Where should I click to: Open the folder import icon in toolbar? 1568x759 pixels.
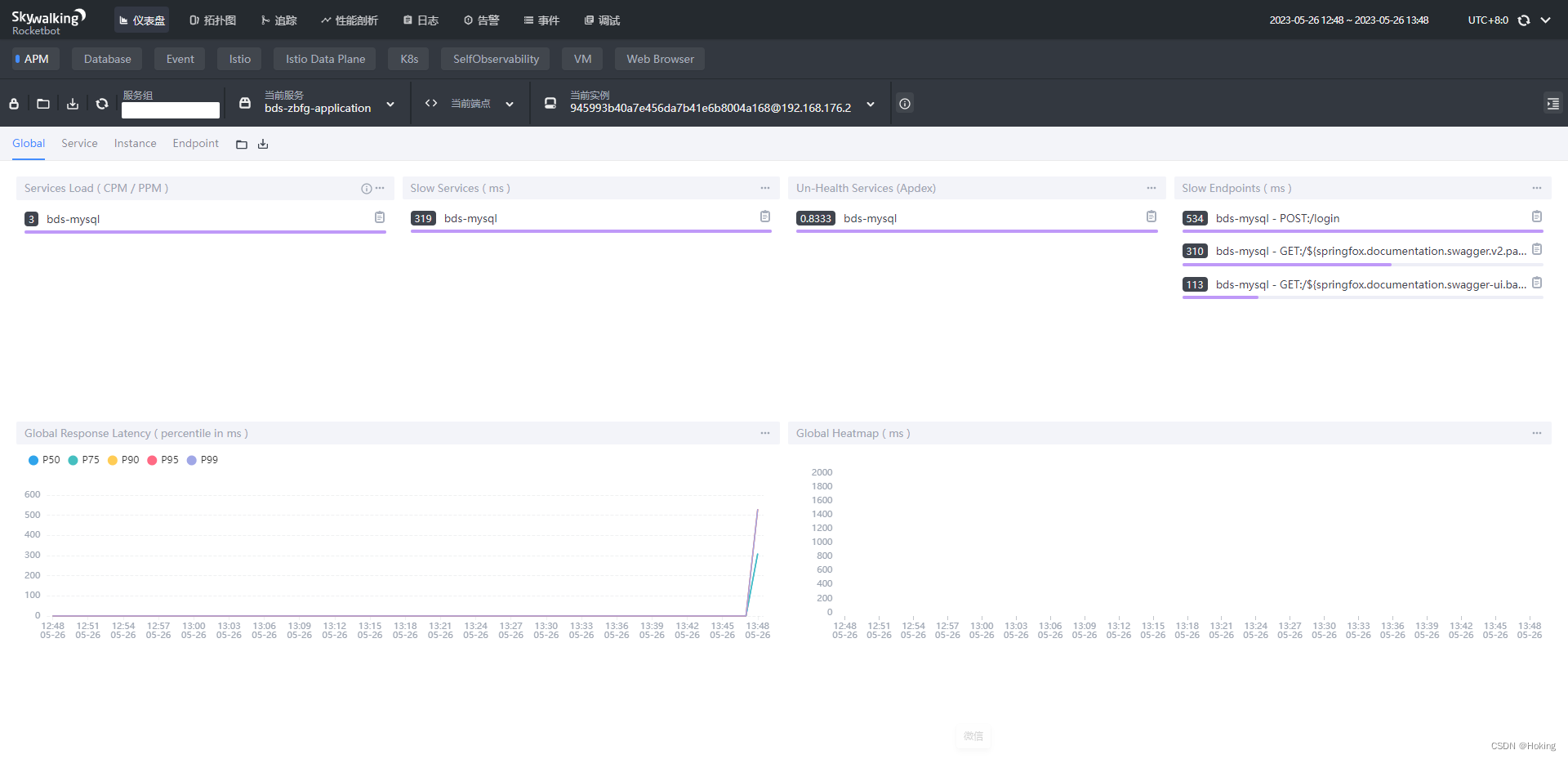(43, 104)
